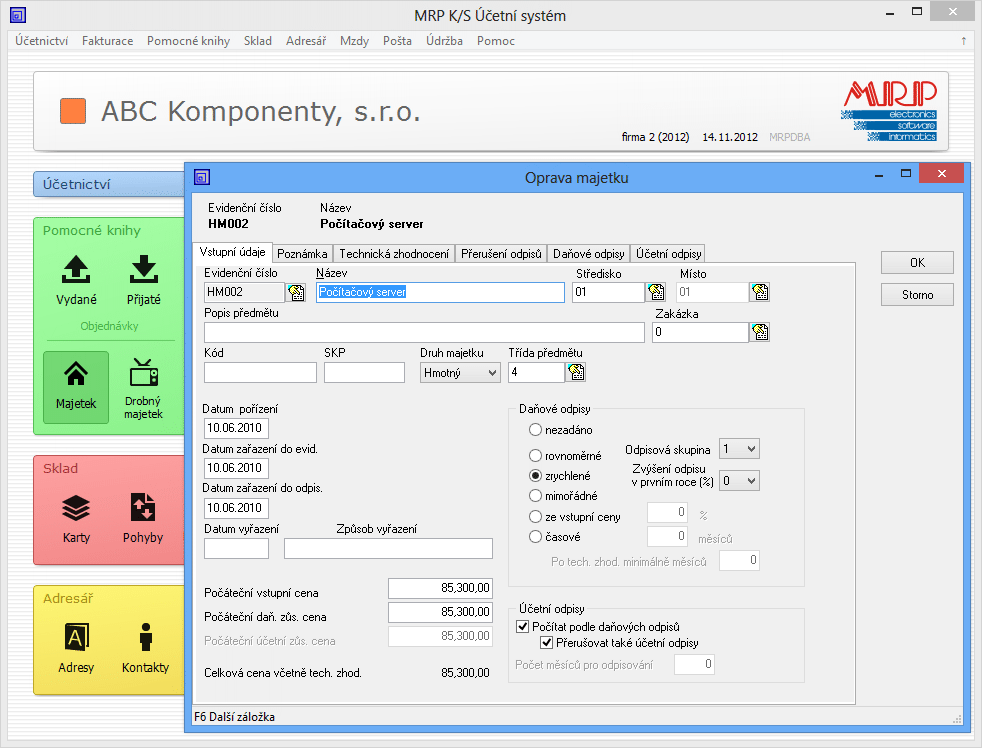Click into Datum zařazení do evid. field
The width and height of the screenshot is (982, 748).
[x=236, y=468]
